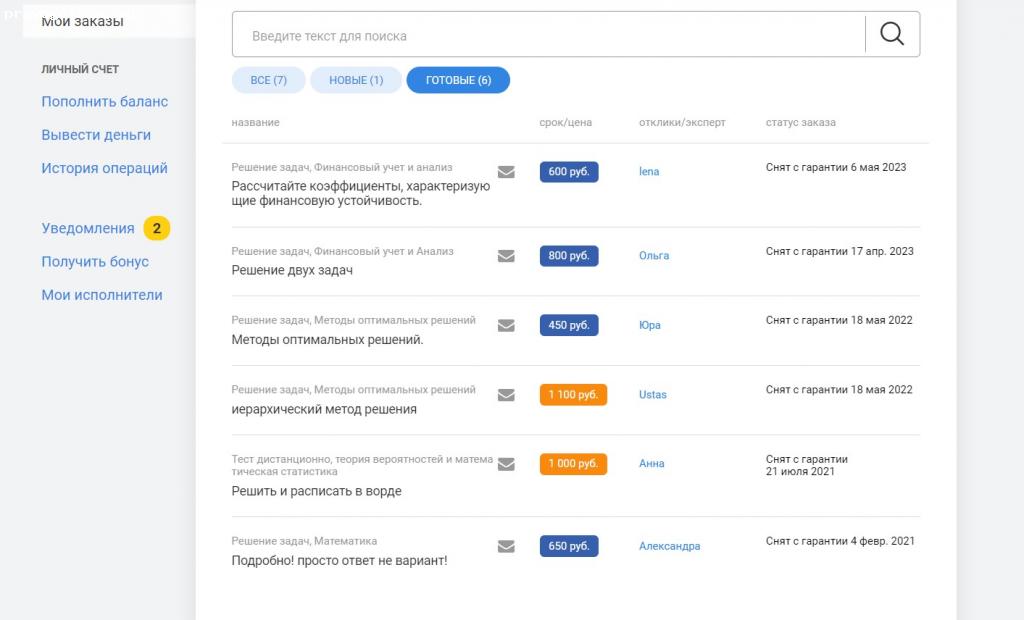Switch to the НОВЫЕ (1) tab
Viewport: 1024px width, 620px height.
356,80
